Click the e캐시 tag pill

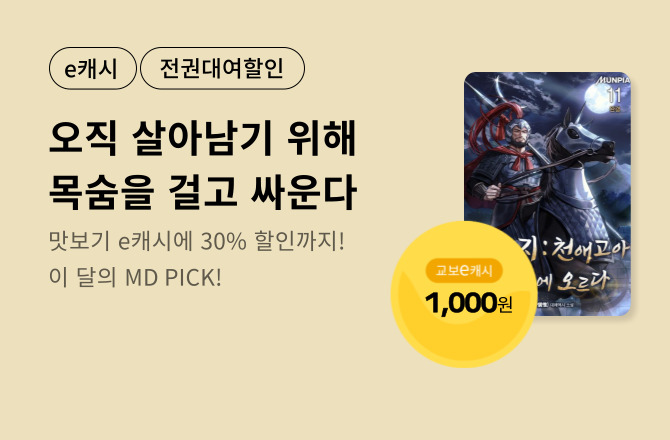point(93,68)
